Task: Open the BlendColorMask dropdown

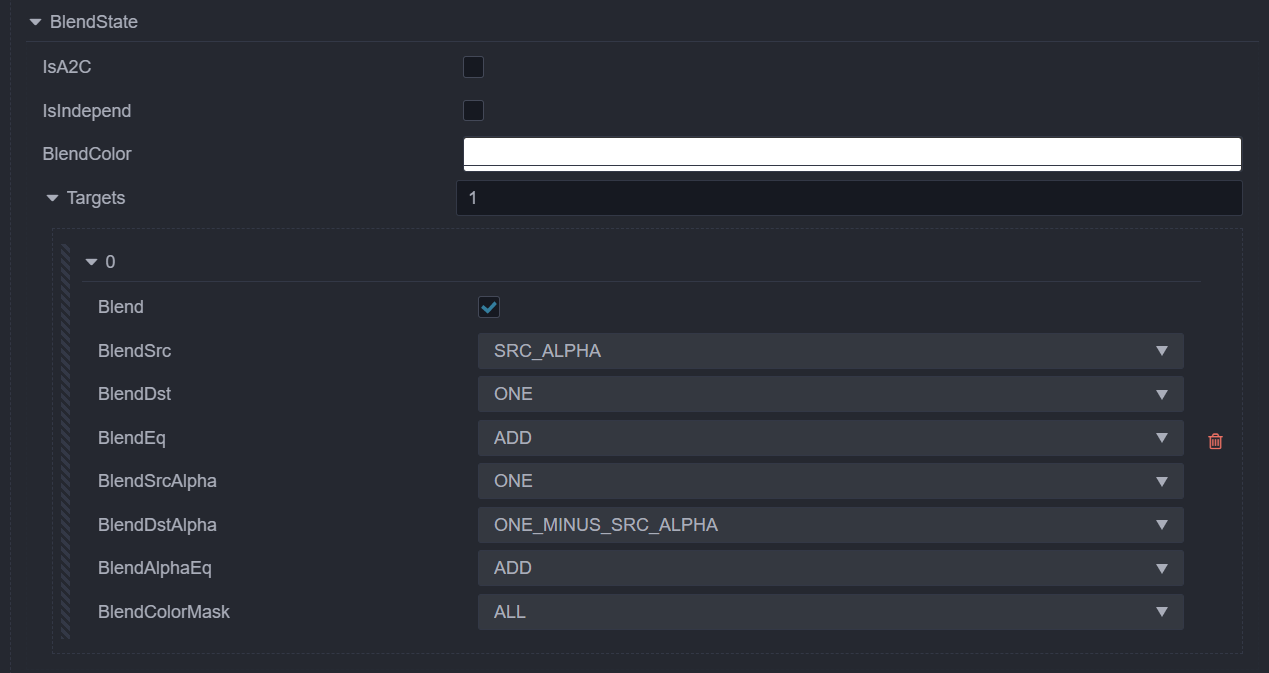Action: point(830,612)
